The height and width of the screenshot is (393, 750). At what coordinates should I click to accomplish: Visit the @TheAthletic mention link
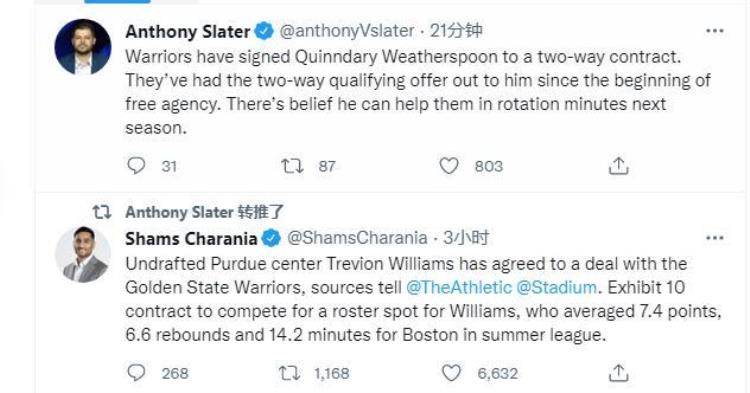coord(459,287)
